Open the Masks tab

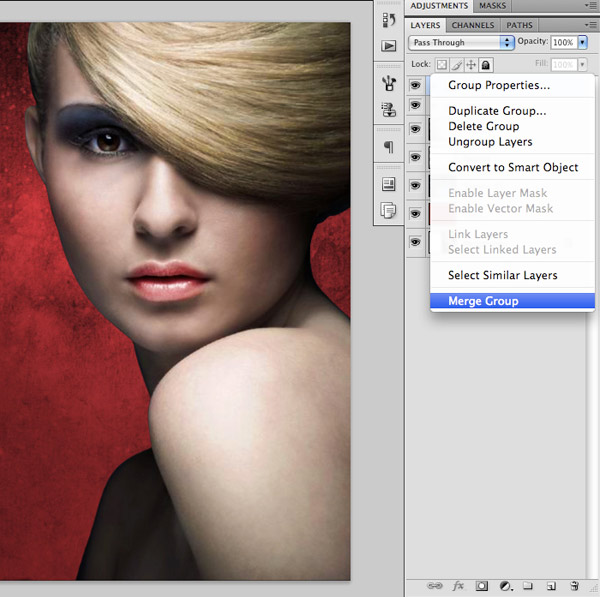click(x=492, y=6)
